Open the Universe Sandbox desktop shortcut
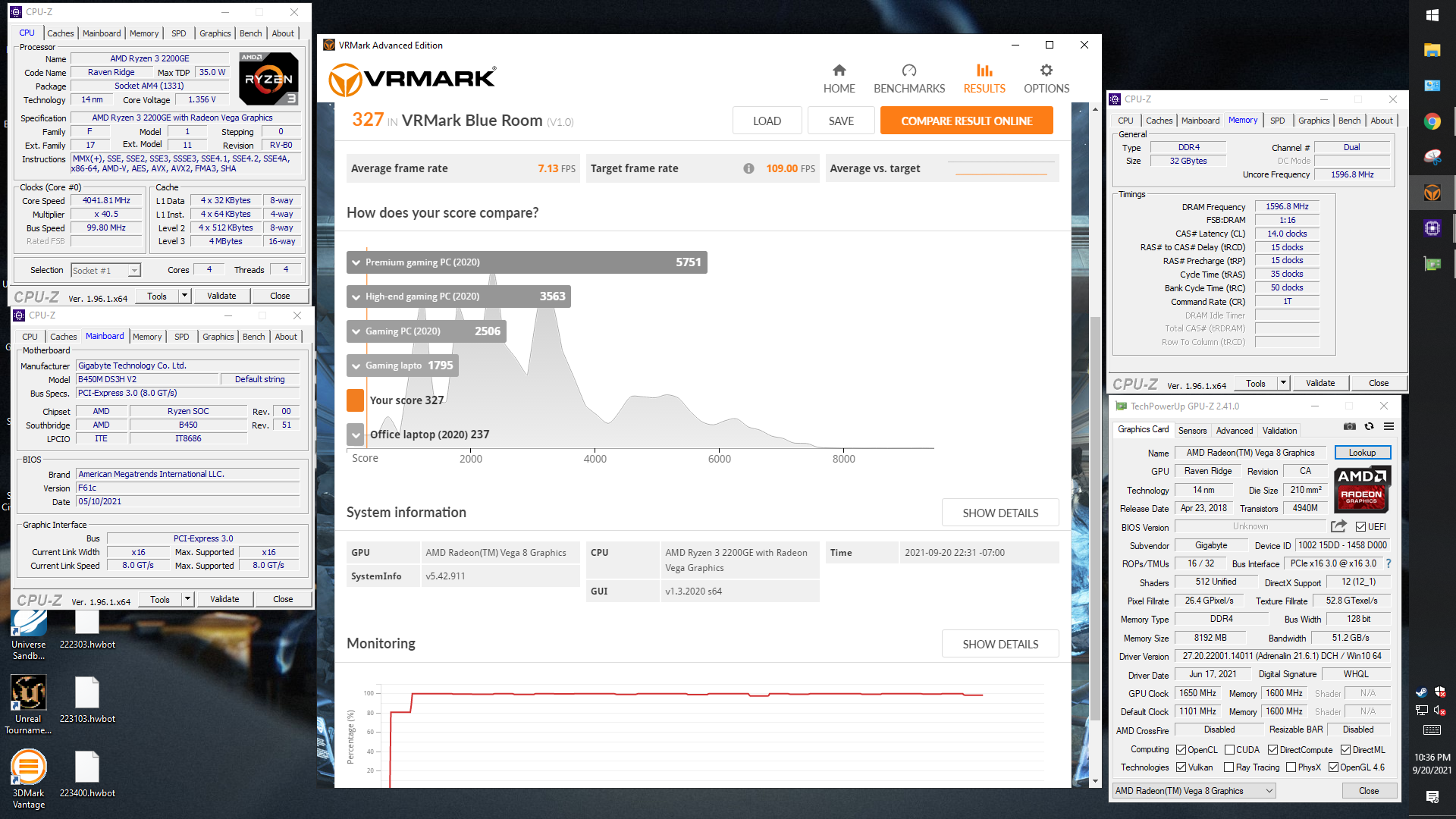1456x819 pixels. [28, 635]
